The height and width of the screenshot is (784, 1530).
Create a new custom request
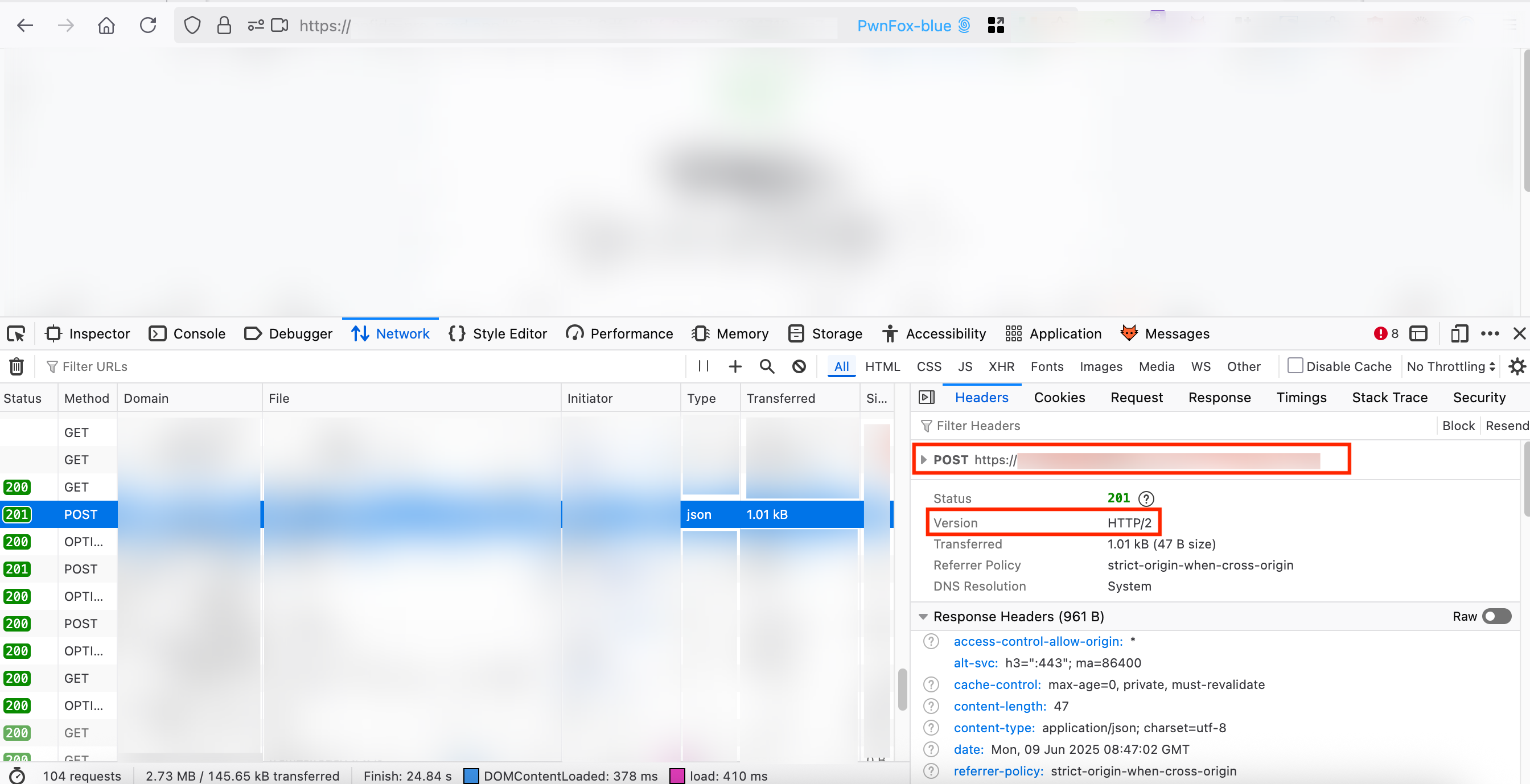735,366
